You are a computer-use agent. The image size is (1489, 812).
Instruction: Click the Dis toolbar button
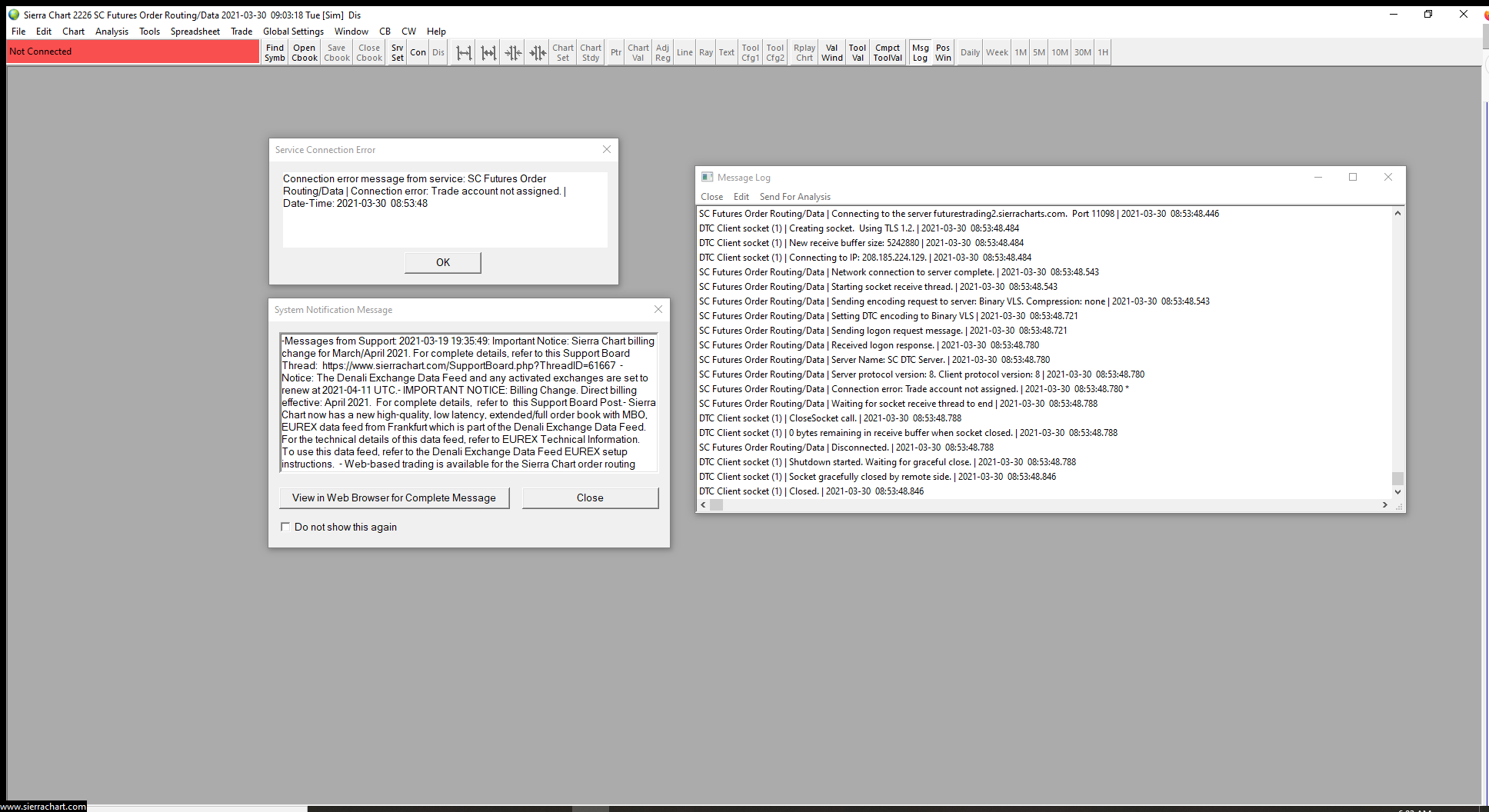point(438,52)
